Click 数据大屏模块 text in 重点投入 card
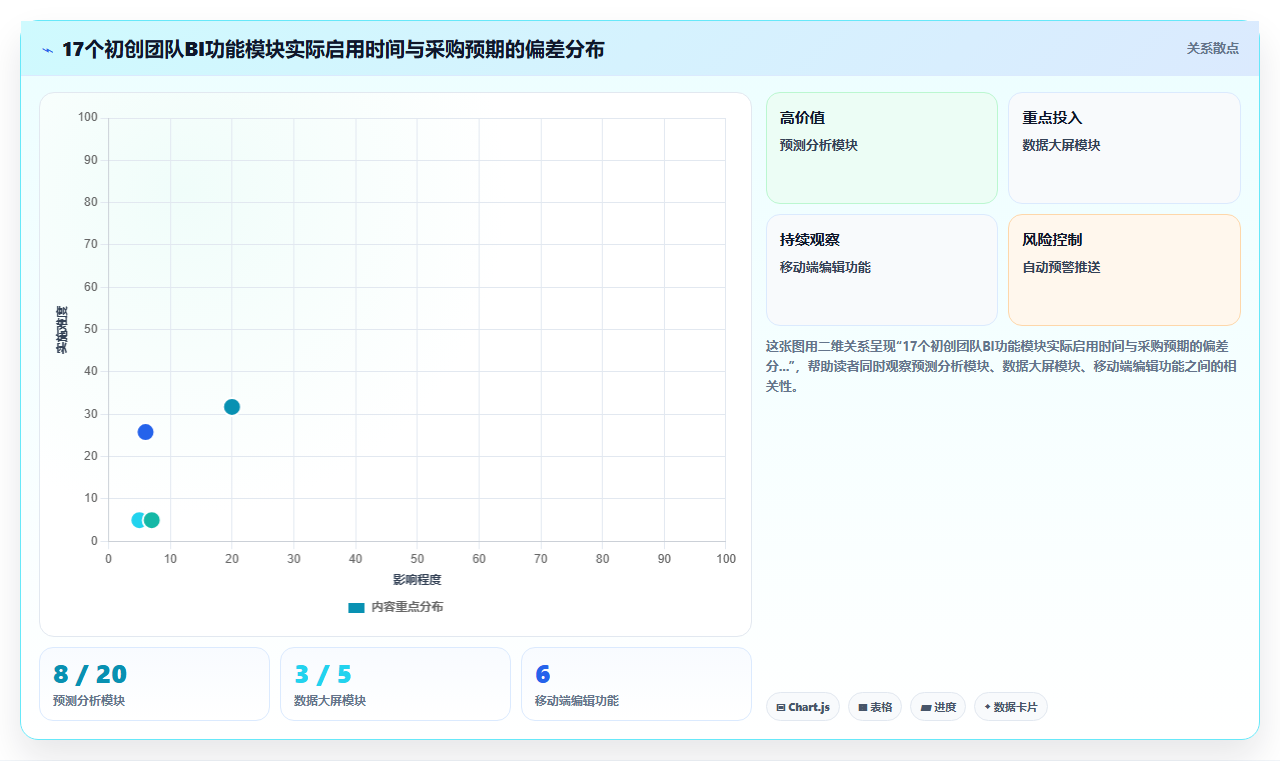The image size is (1280, 761). [1061, 145]
